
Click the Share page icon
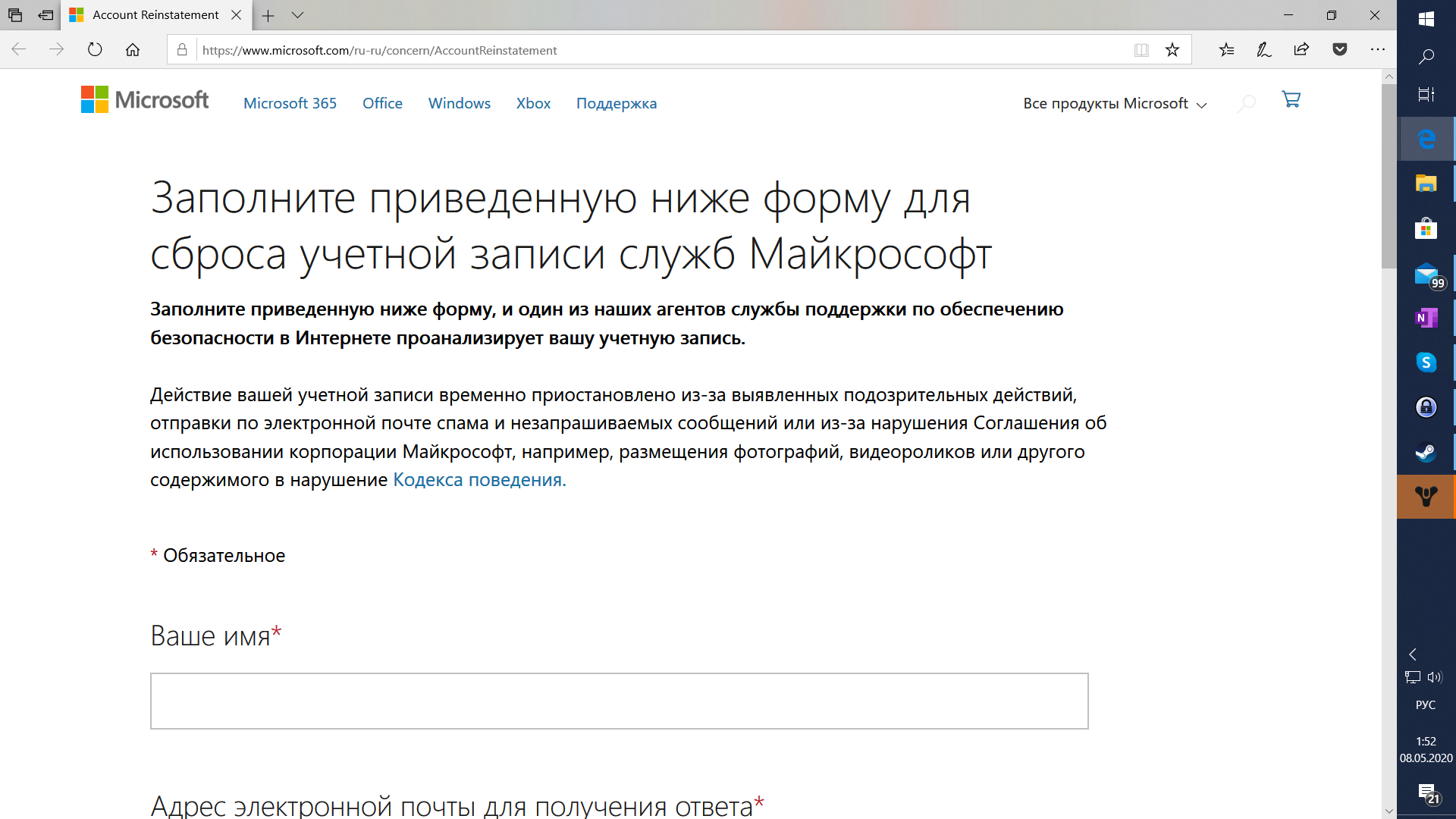coord(1301,50)
